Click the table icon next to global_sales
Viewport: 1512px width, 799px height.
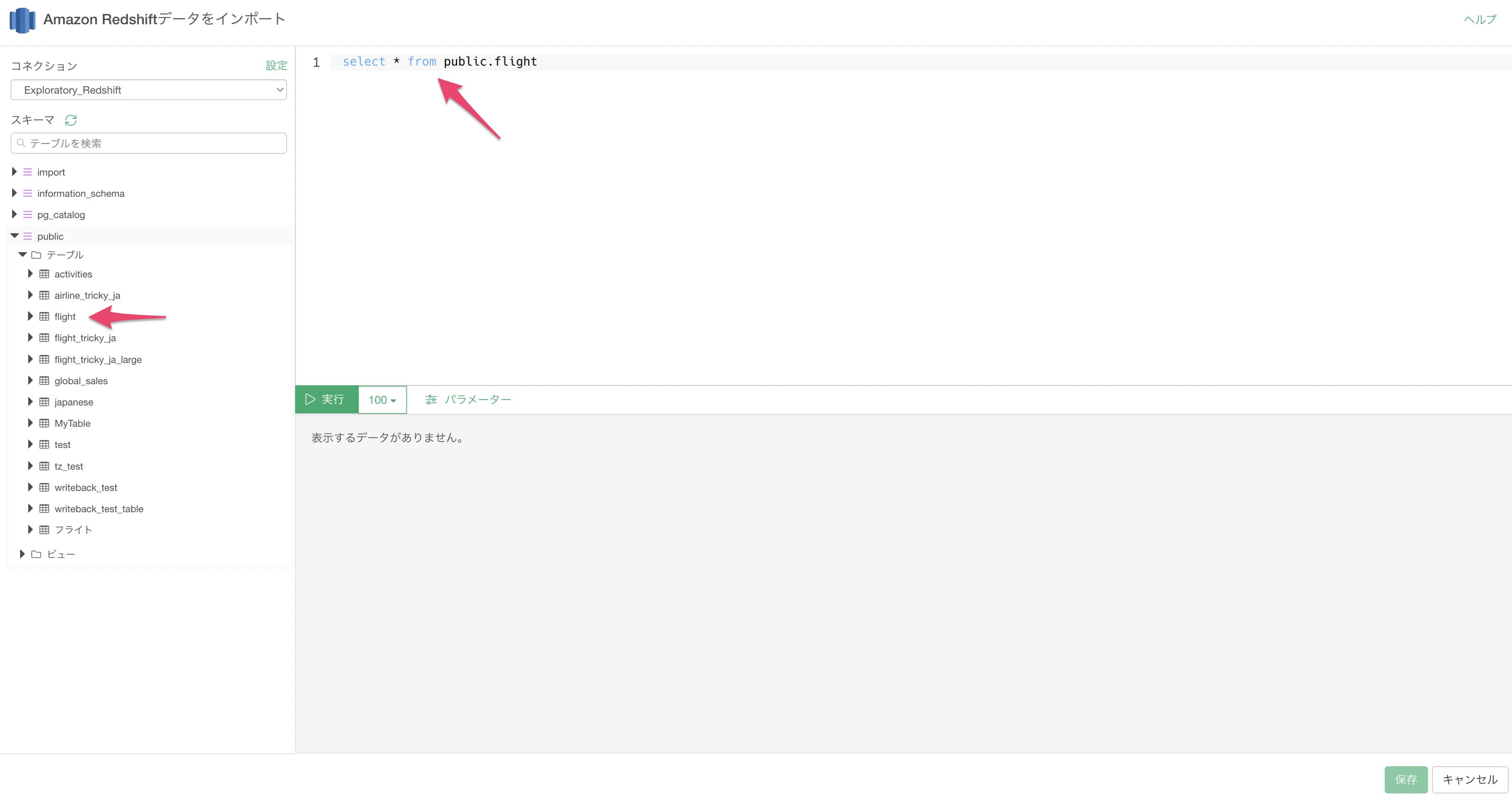pos(44,381)
